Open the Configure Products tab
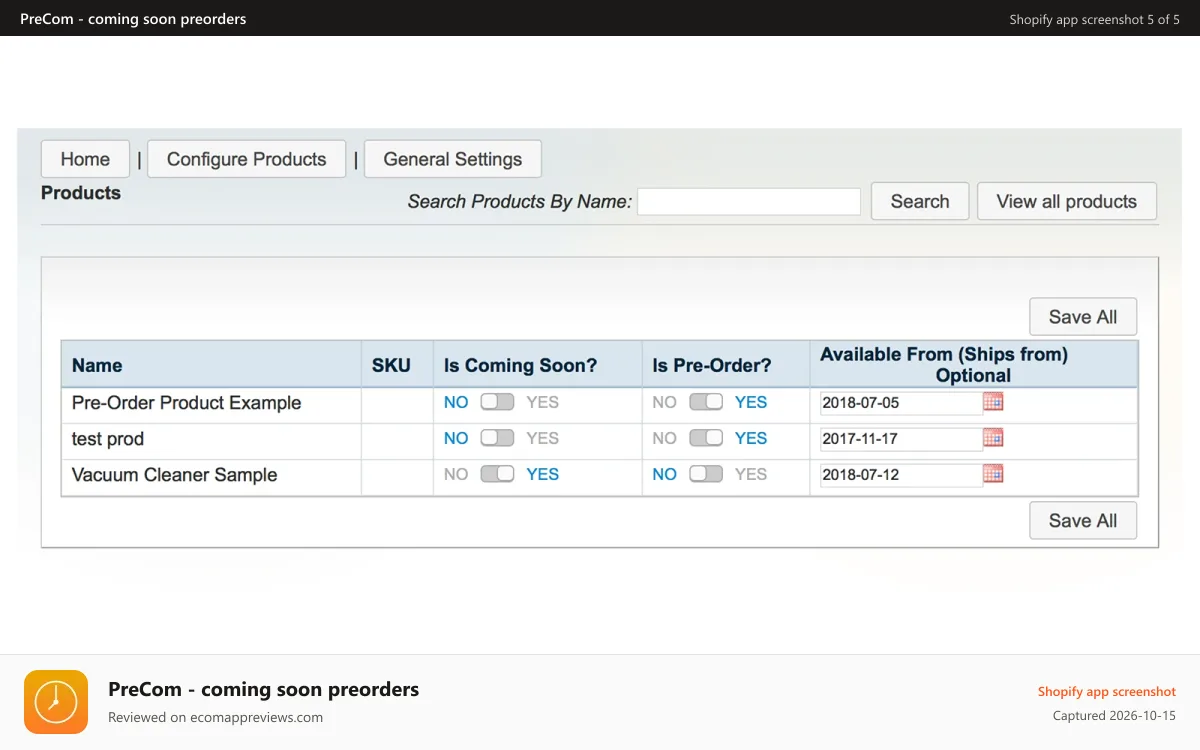The height and width of the screenshot is (750, 1200). coord(247,159)
